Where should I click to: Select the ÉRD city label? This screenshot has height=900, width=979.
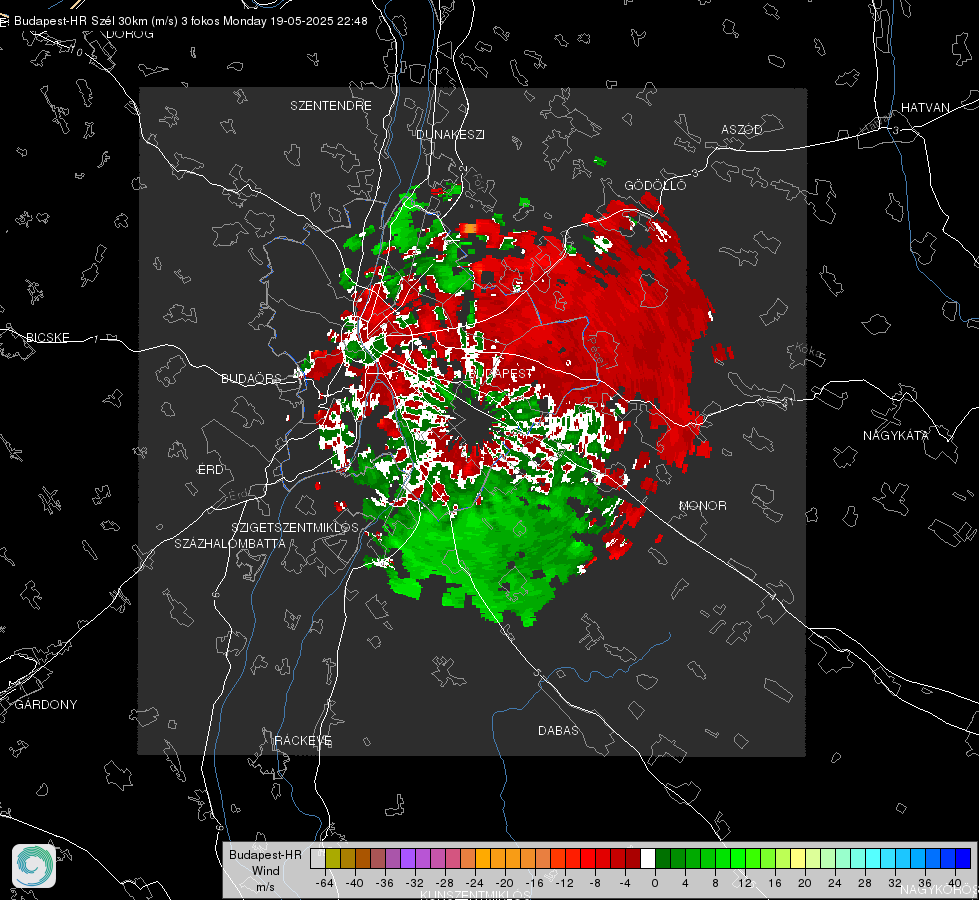tap(210, 470)
